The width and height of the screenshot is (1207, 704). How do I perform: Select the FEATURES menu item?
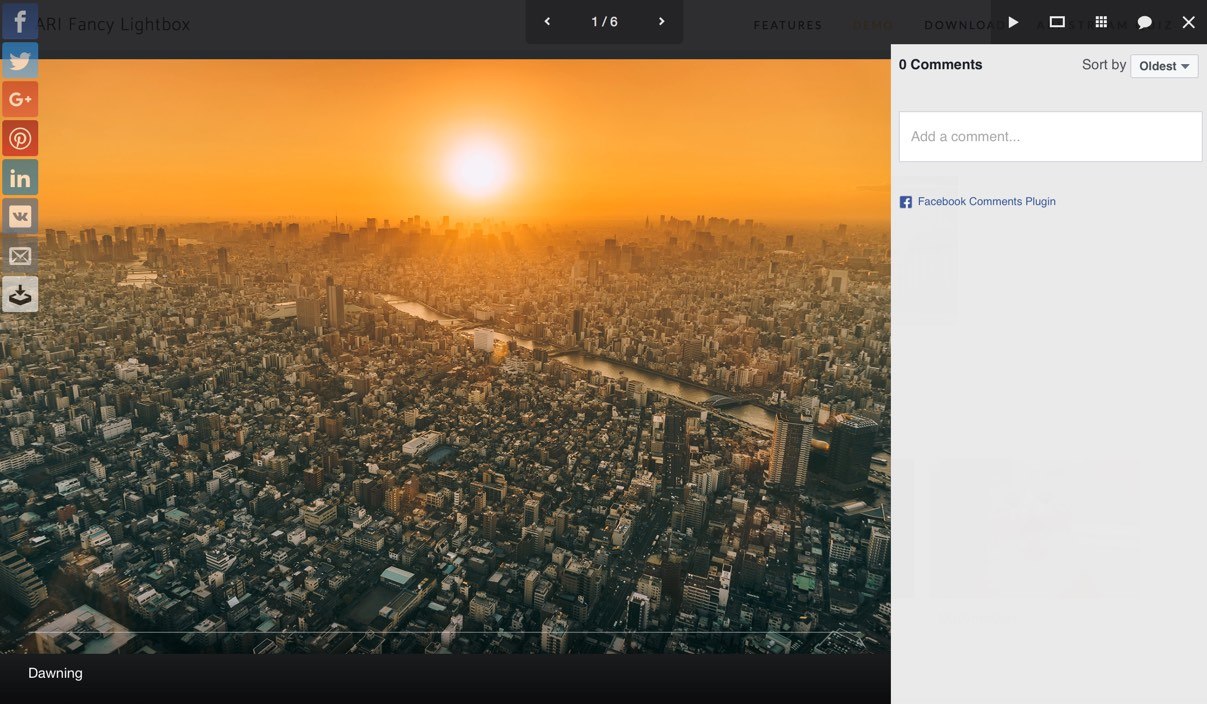point(787,25)
